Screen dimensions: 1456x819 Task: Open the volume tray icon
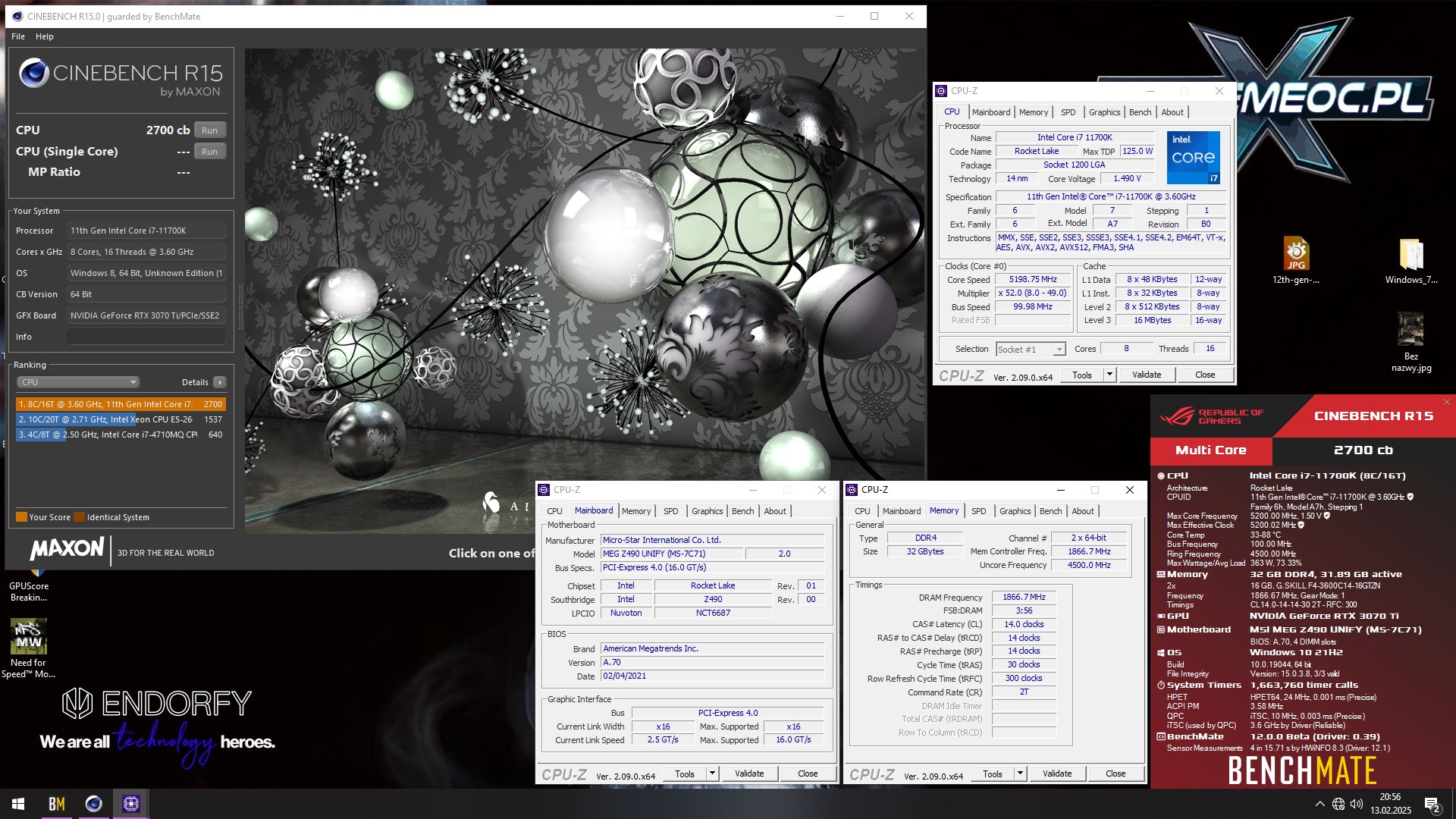[x=1357, y=804]
